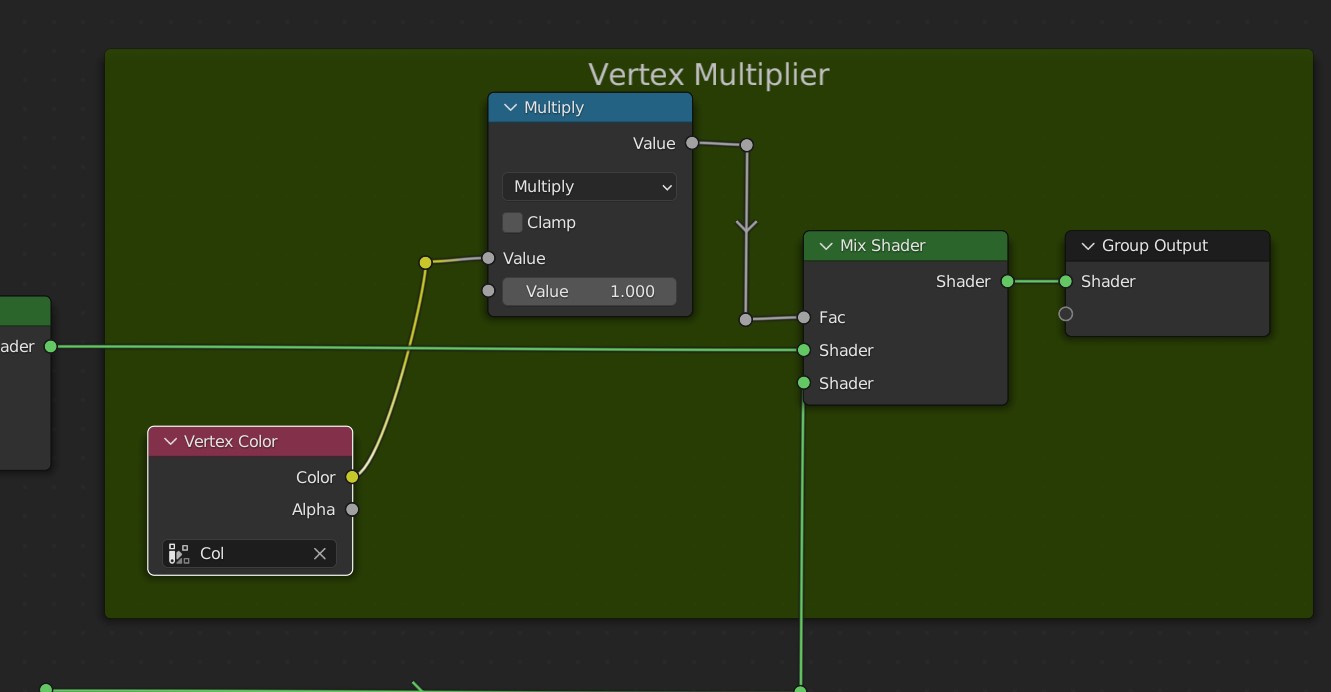
Task: Click the Multiply node Value output socket
Action: click(692, 143)
